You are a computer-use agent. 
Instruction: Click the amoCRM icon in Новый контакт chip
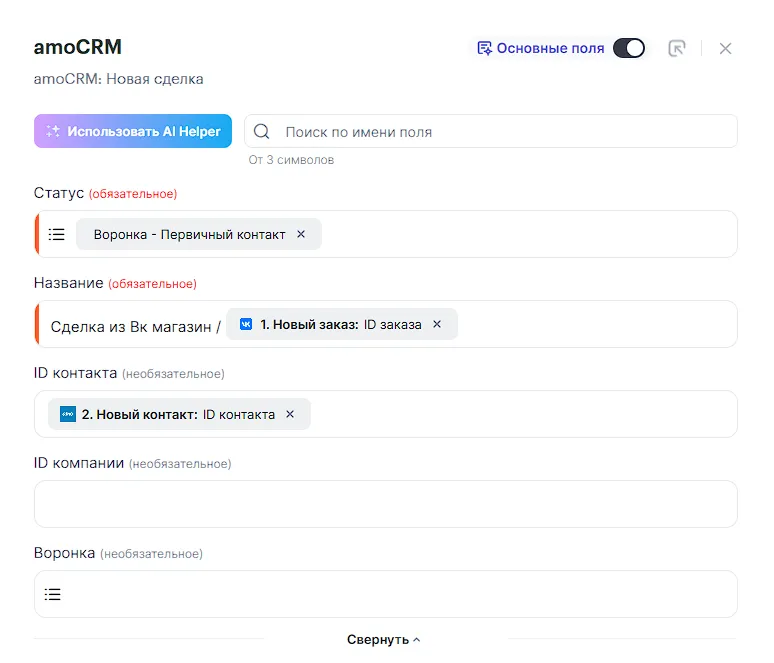pyautogui.click(x=68, y=414)
